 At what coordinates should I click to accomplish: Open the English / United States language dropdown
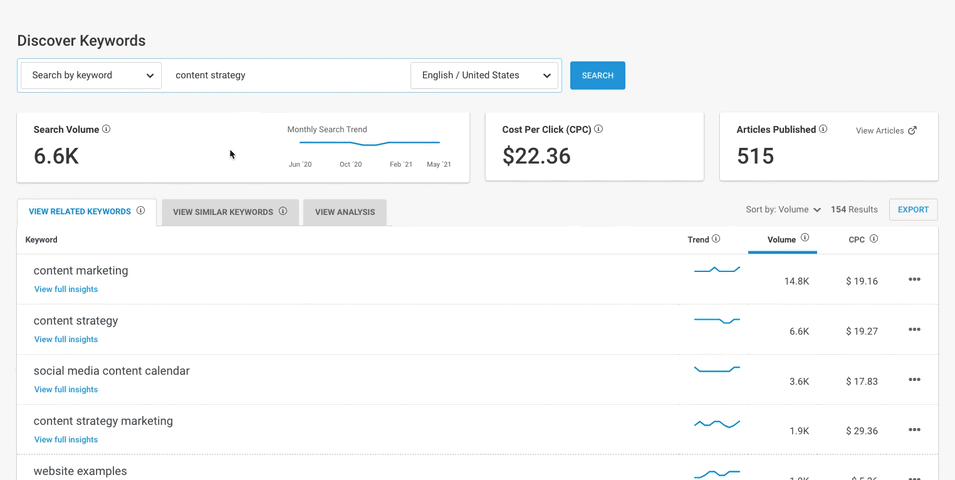(x=486, y=75)
